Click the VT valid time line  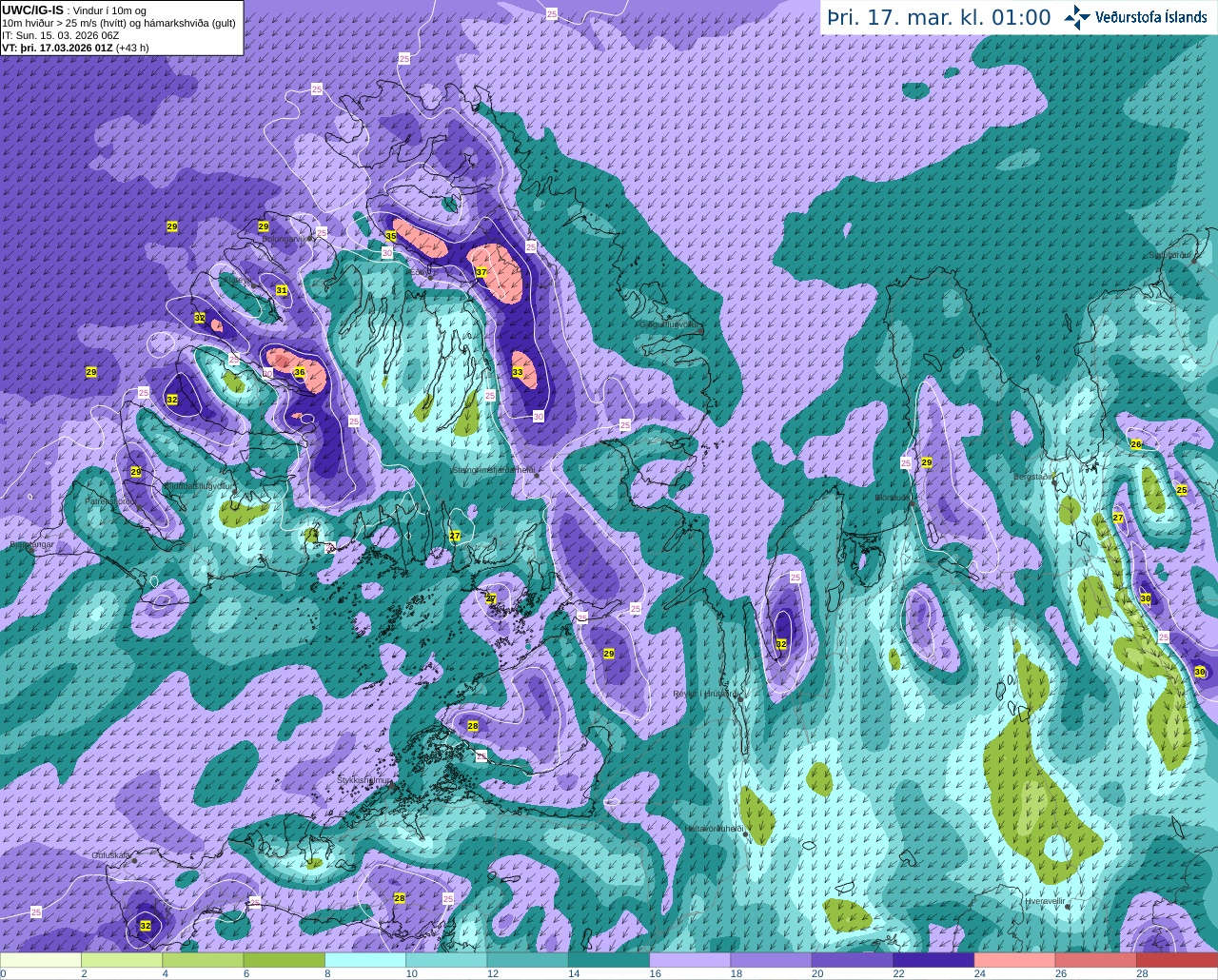75,47
